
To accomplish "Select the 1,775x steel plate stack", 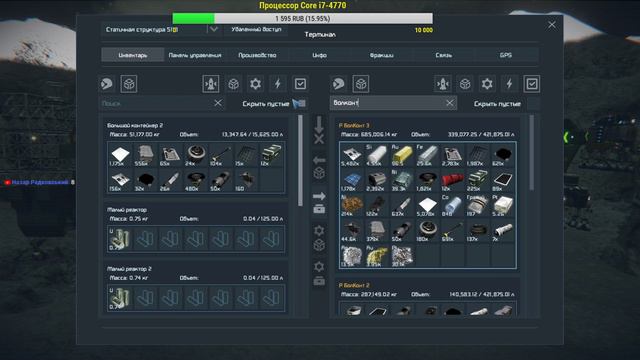I will (x=120, y=155).
